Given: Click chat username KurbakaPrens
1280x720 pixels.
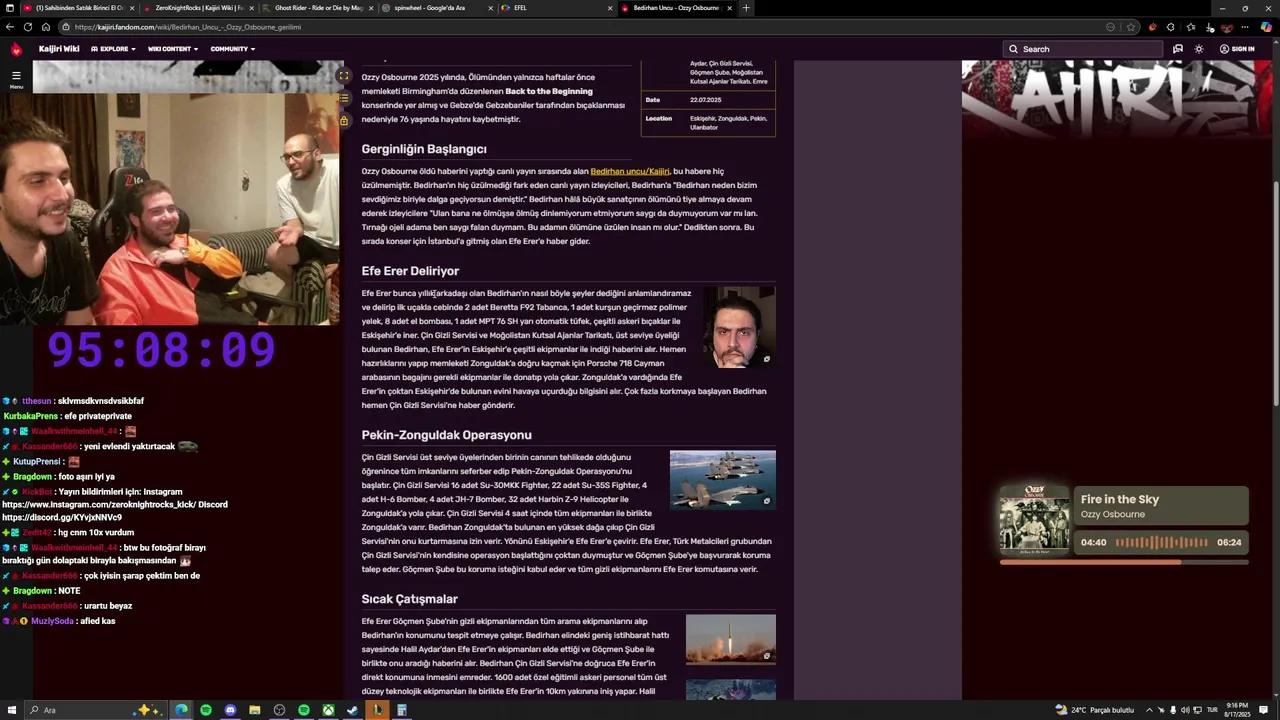Looking at the screenshot, I should coord(31,416).
